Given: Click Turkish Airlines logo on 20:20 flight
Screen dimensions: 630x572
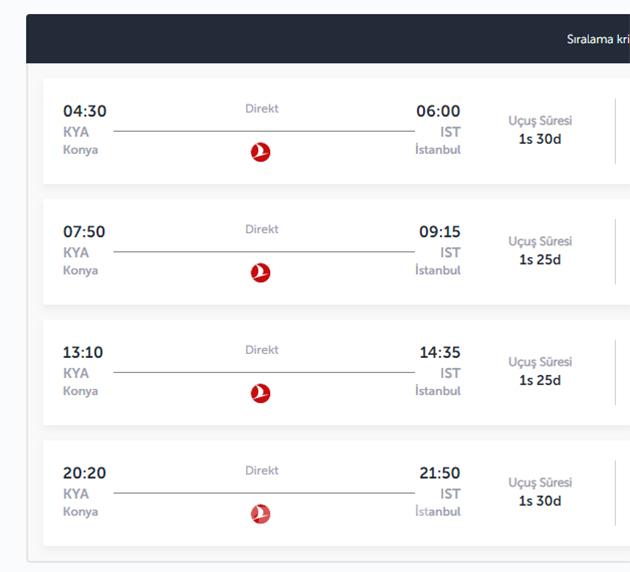Looking at the screenshot, I should tap(261, 514).
